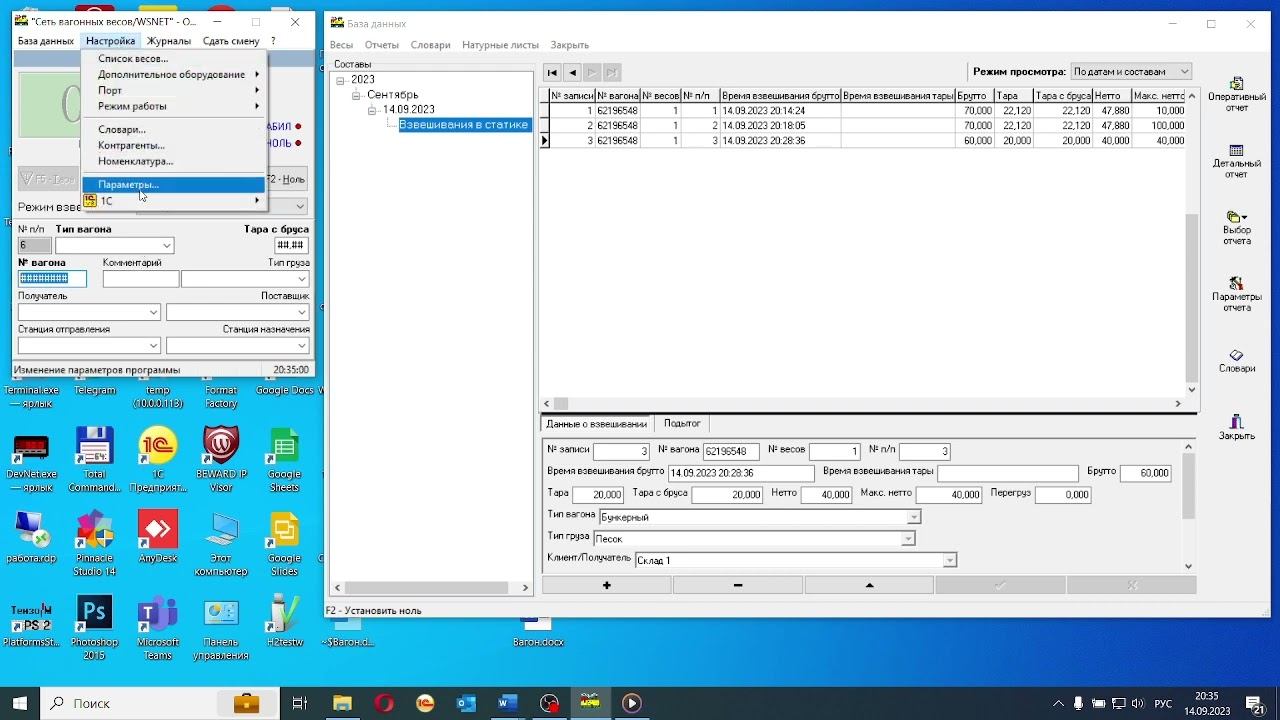Open Тип вагона dropdown in WSNET window

tap(166, 245)
